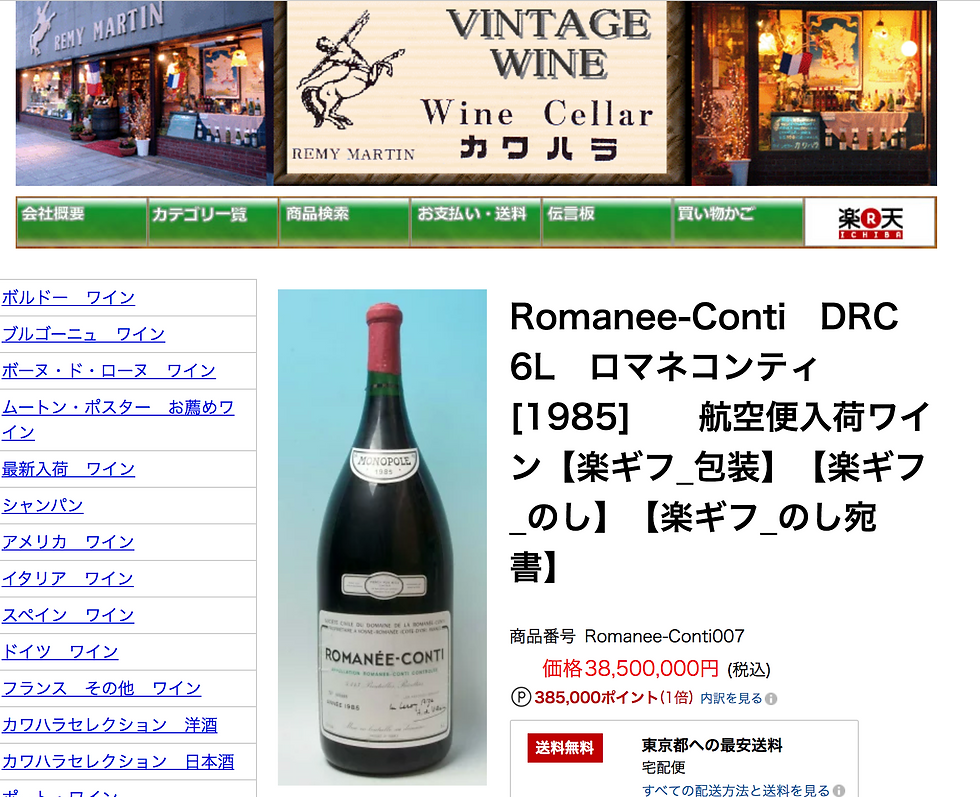Click the night storefront photo on the banner's right
This screenshot has height=797, width=980.
coord(814,93)
